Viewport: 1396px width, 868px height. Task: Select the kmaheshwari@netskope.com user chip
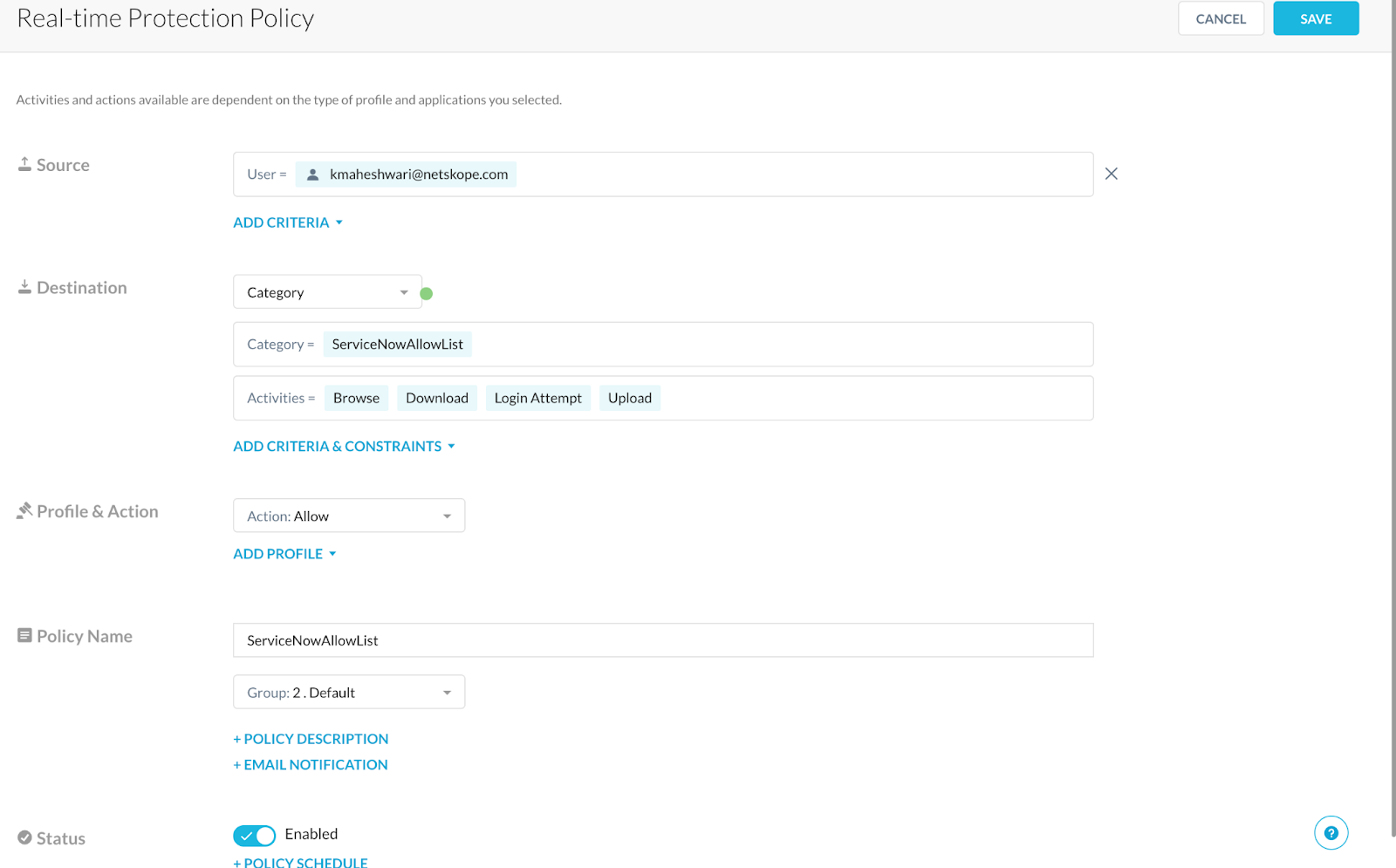[406, 174]
